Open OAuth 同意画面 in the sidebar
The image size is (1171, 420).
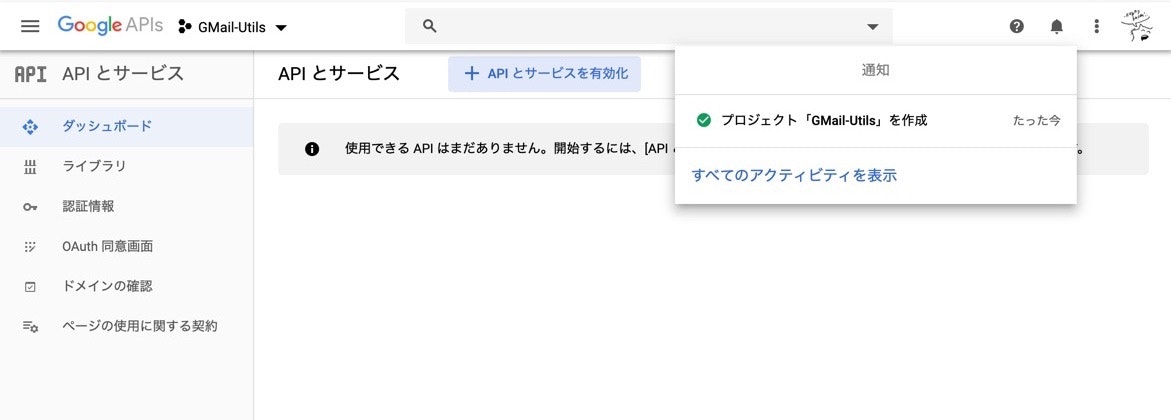[126, 246]
